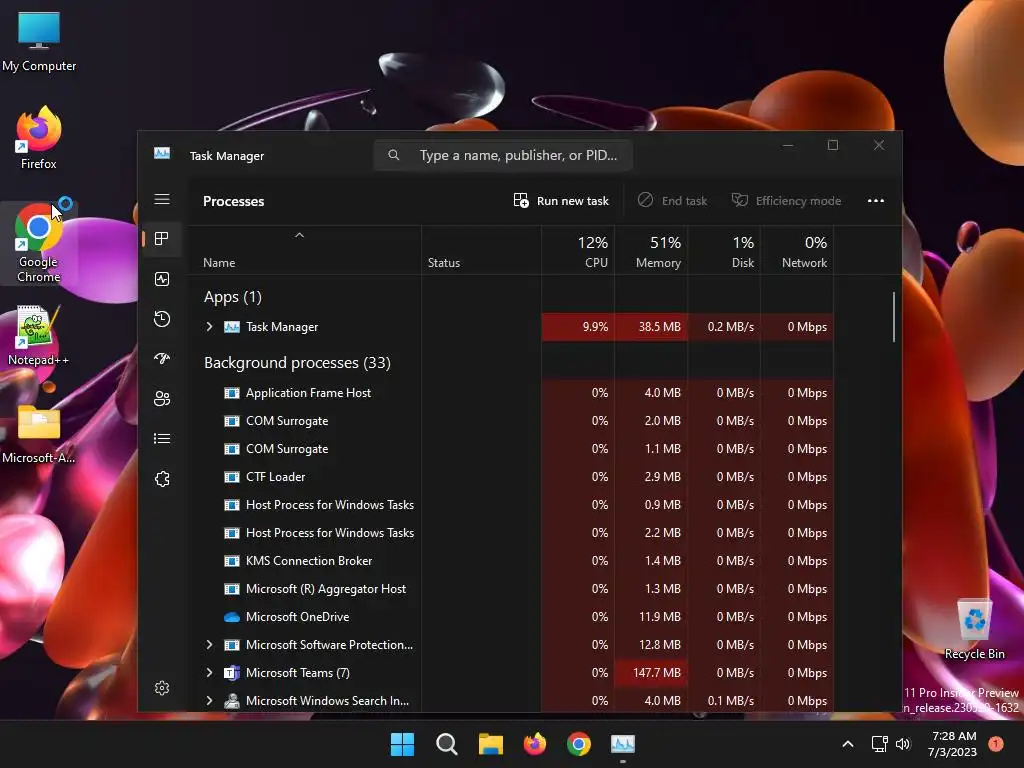Click the Microsoft Teams process icon

click(x=232, y=673)
